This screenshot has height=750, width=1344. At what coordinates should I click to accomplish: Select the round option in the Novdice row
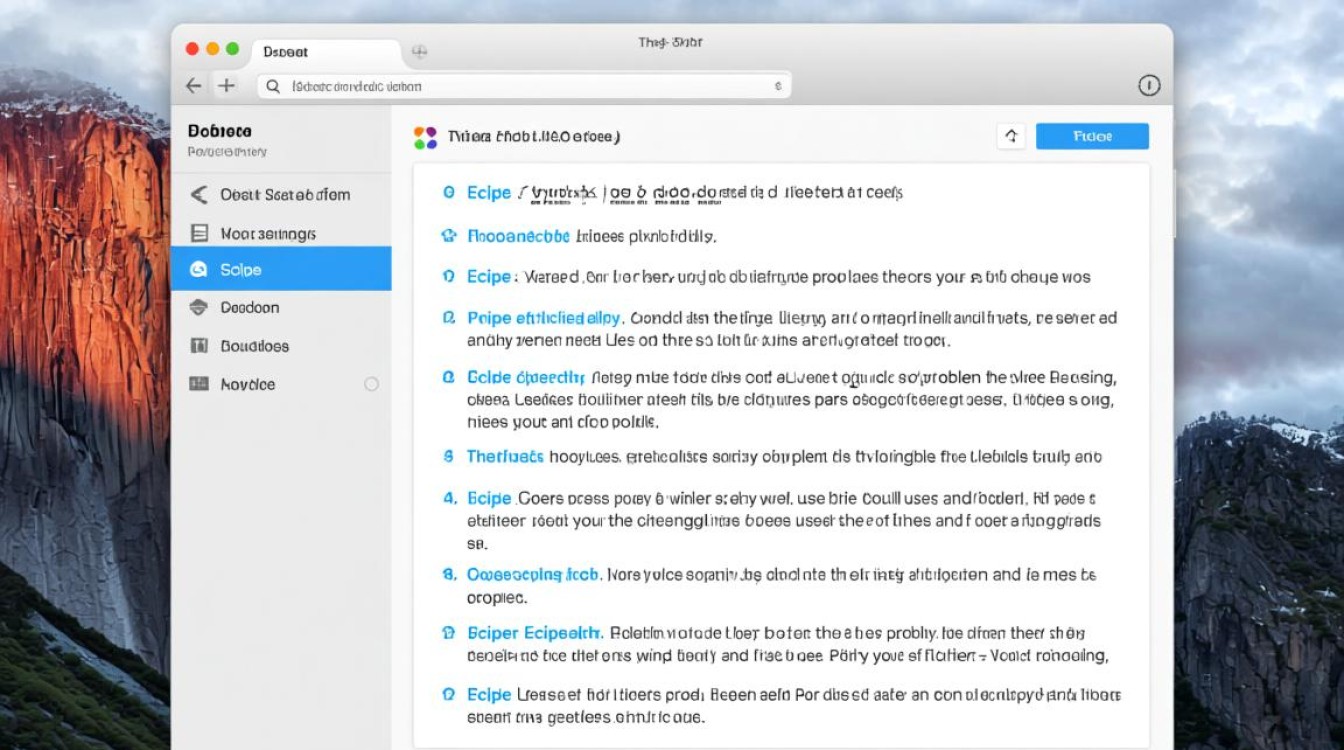click(371, 384)
